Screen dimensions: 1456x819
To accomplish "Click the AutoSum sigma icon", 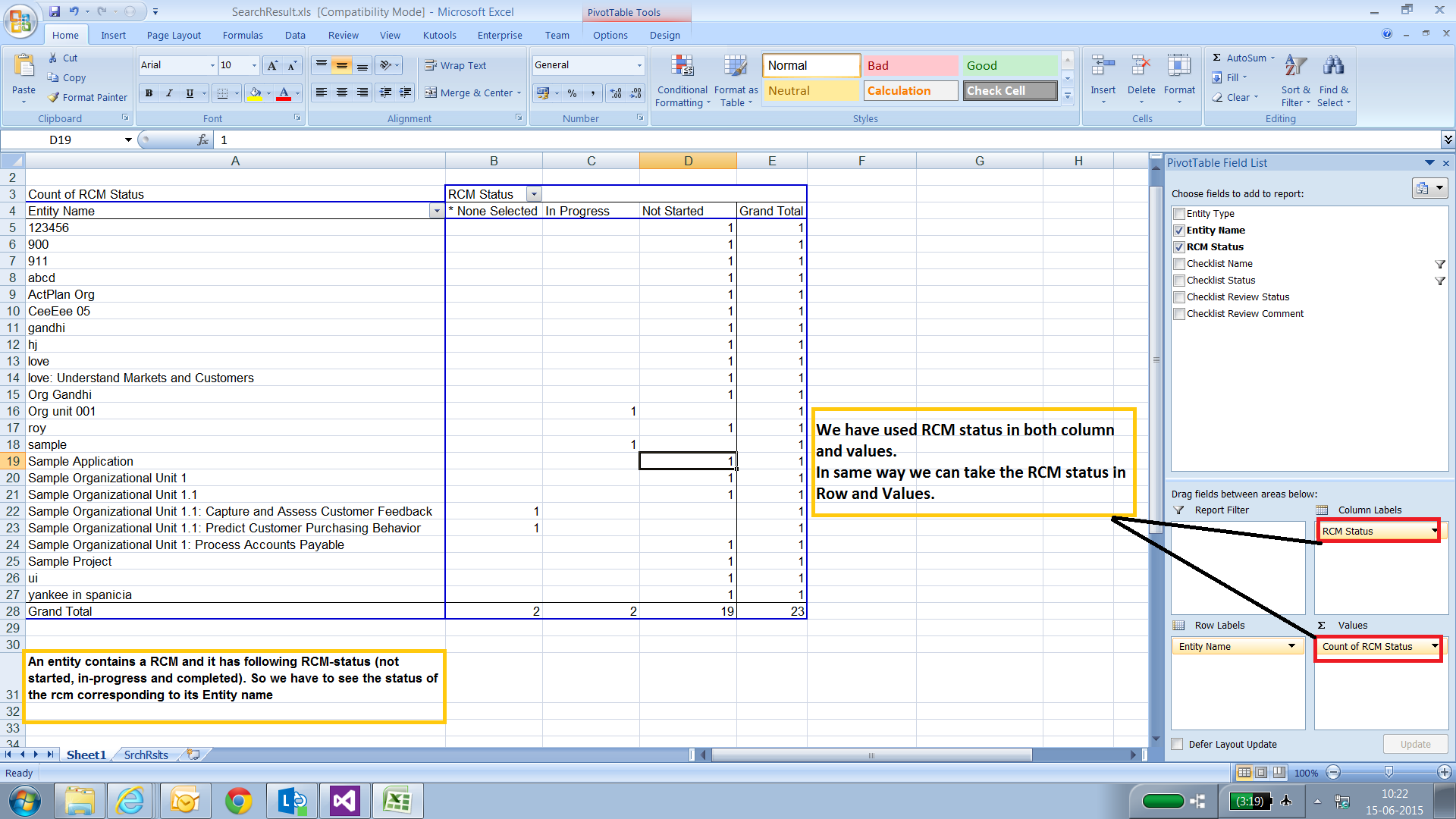I will [1217, 58].
